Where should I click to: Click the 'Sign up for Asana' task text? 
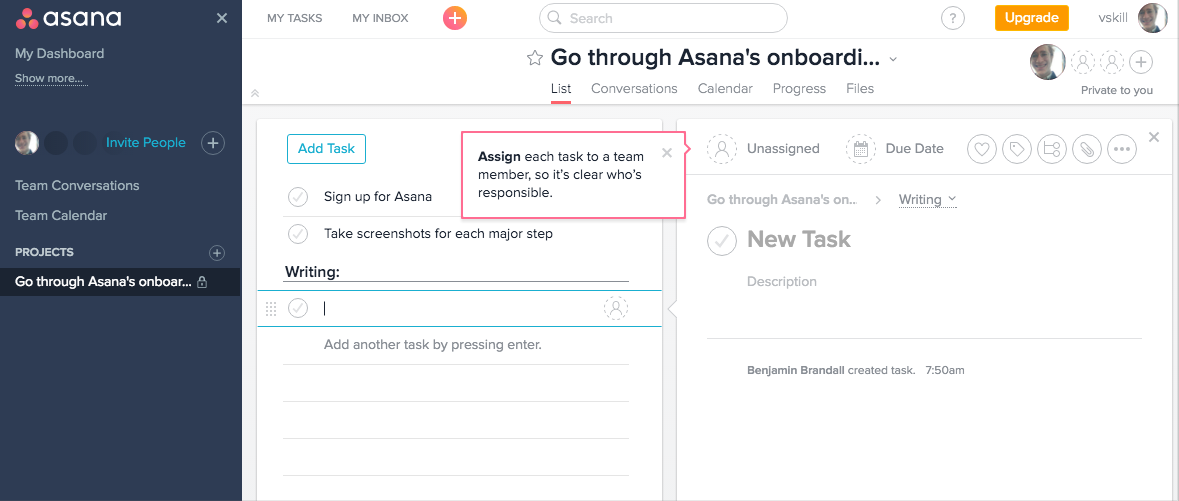[x=377, y=197]
